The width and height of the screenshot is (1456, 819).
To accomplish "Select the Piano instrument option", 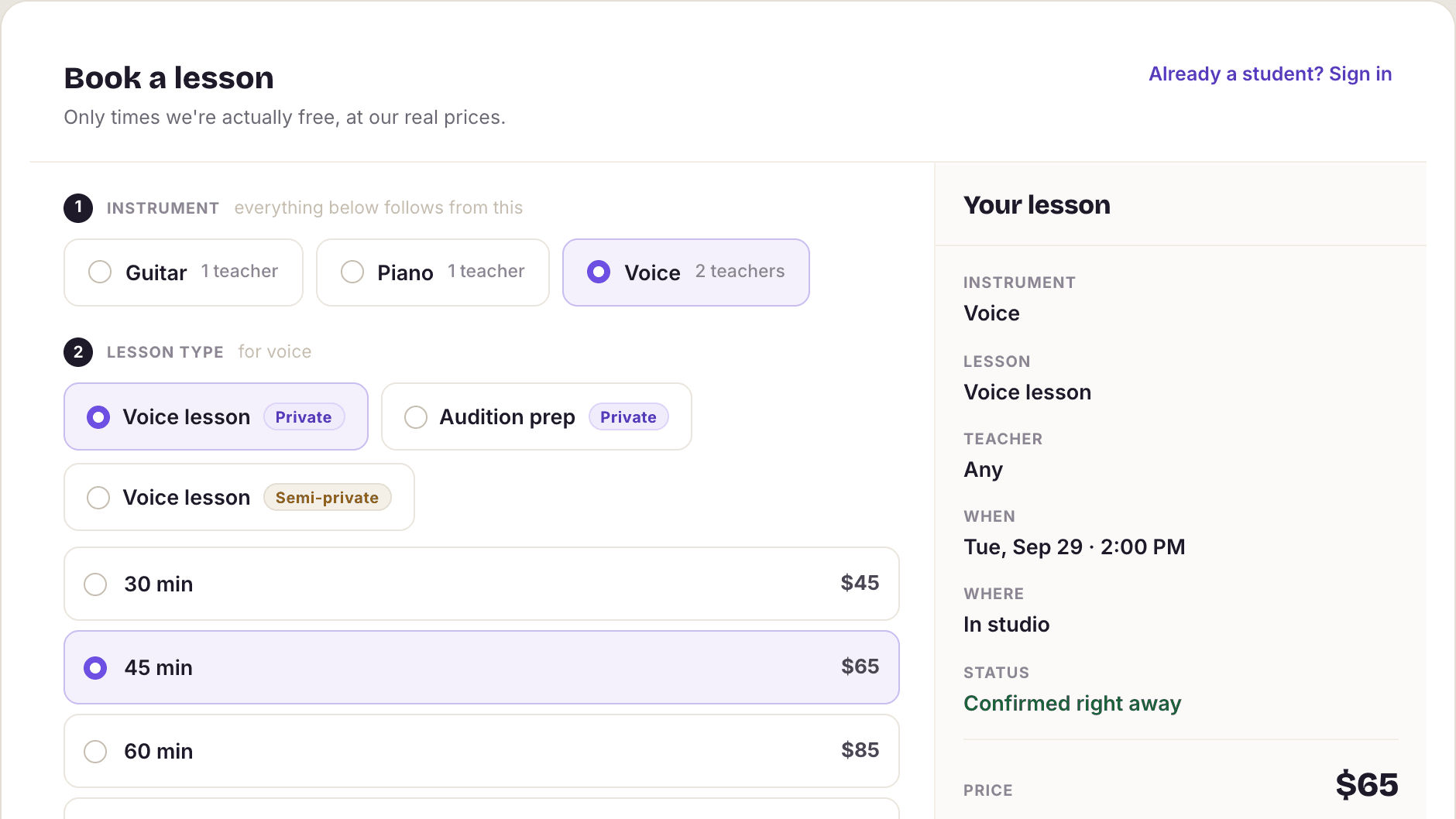I will [x=433, y=272].
